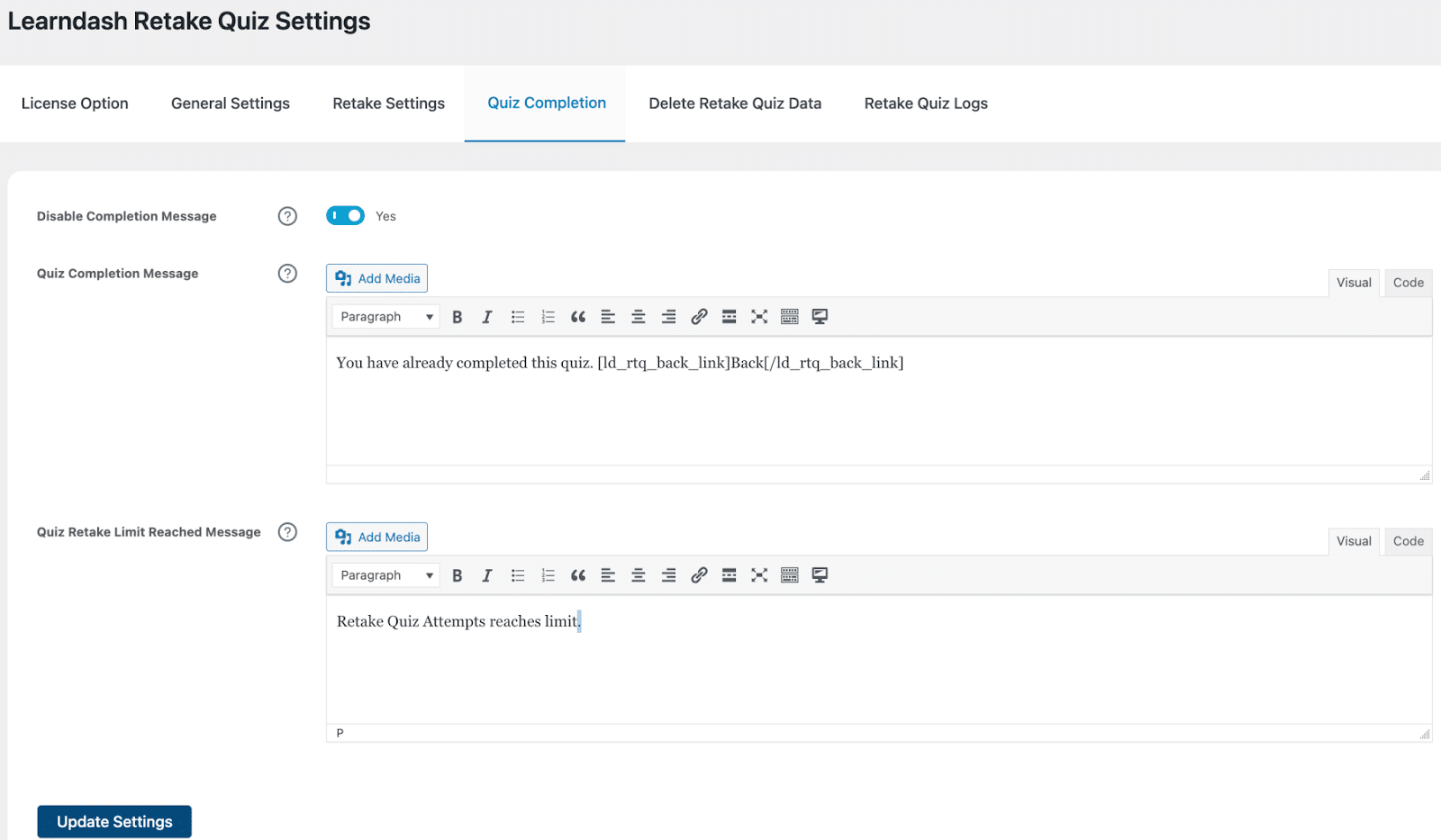Open Paragraph format dropdown in Completion Message editor
Viewport: 1441px width, 840px height.
pyautogui.click(x=385, y=317)
